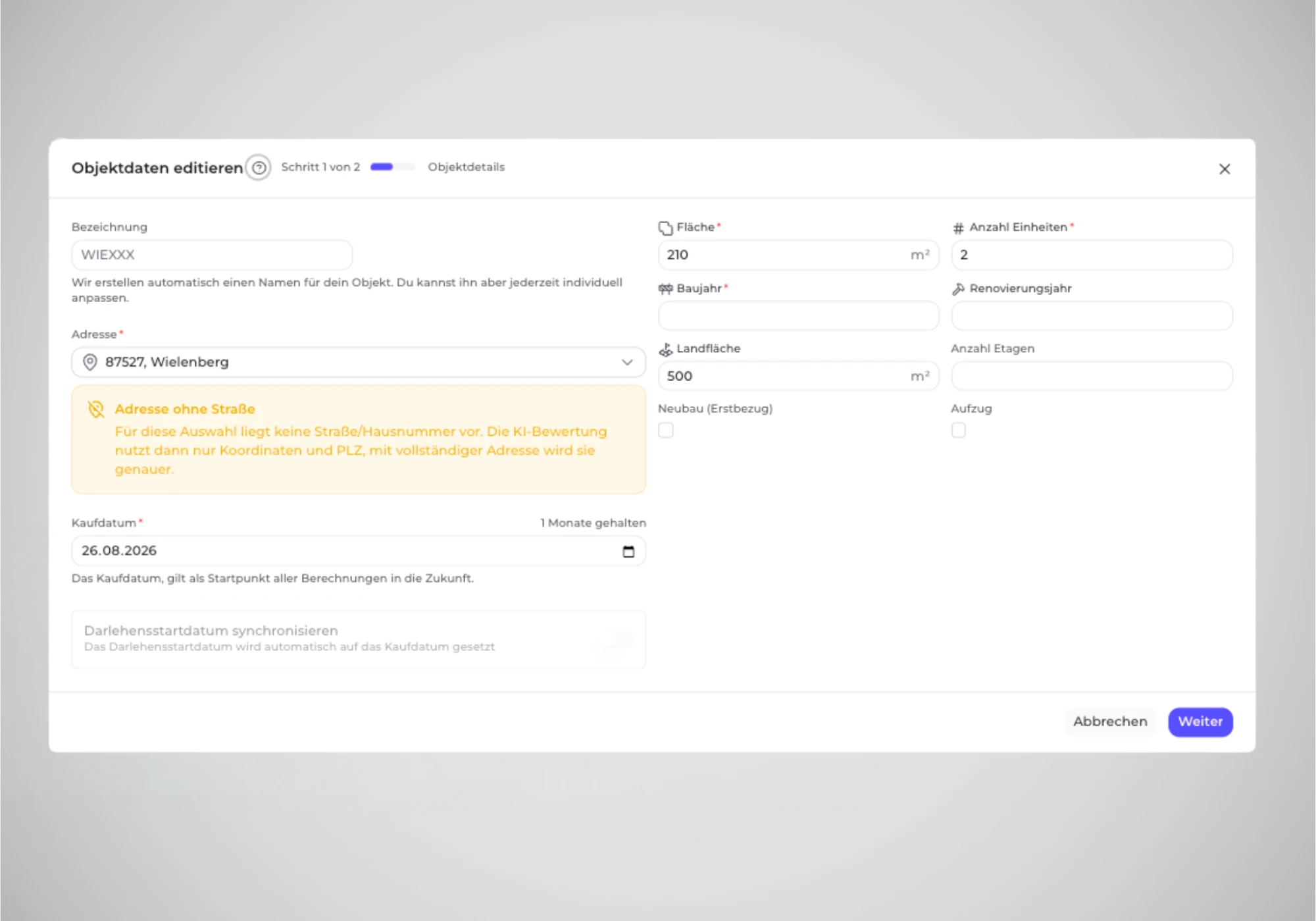Open the help question-mark icon
Image resolution: width=1316 pixels, height=921 pixels.
259,168
